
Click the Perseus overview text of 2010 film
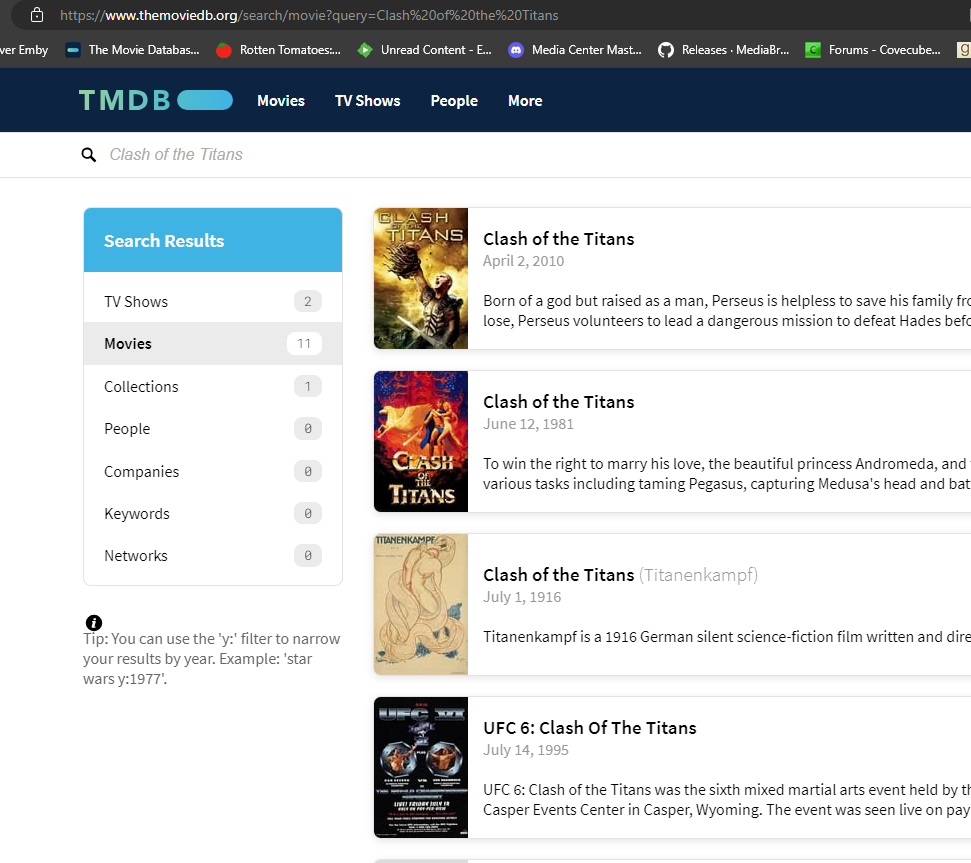727,311
